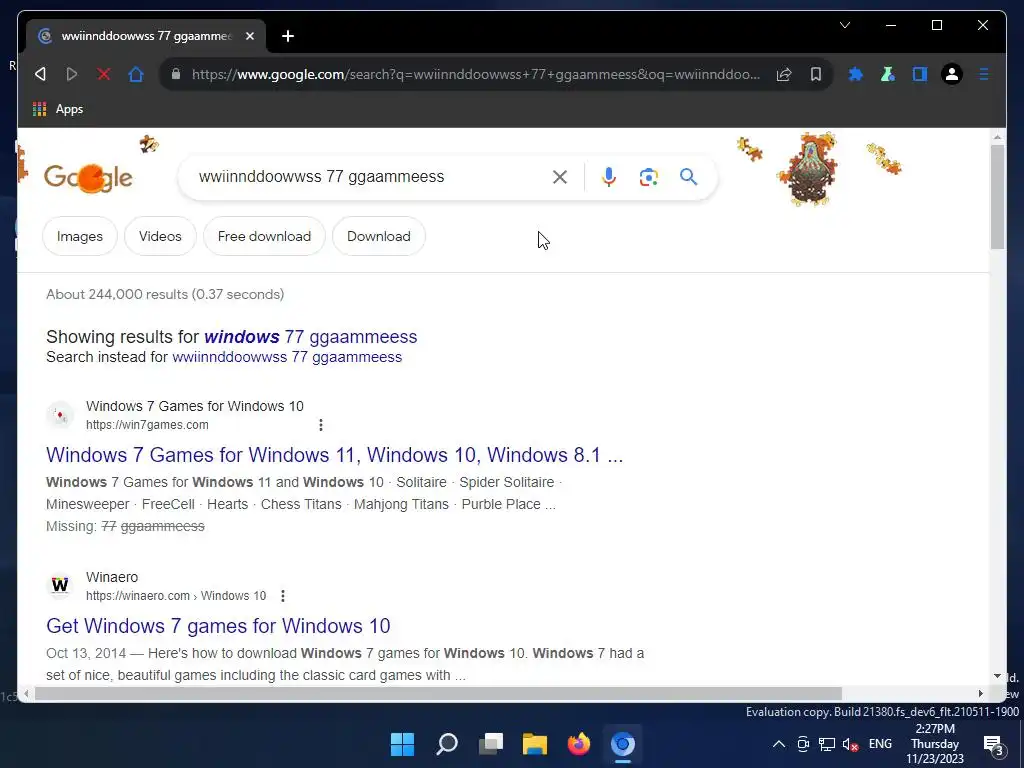This screenshot has width=1024, height=768.
Task: Search instead for wwiinnddoowwss 77 ggaammeess
Action: (x=287, y=357)
